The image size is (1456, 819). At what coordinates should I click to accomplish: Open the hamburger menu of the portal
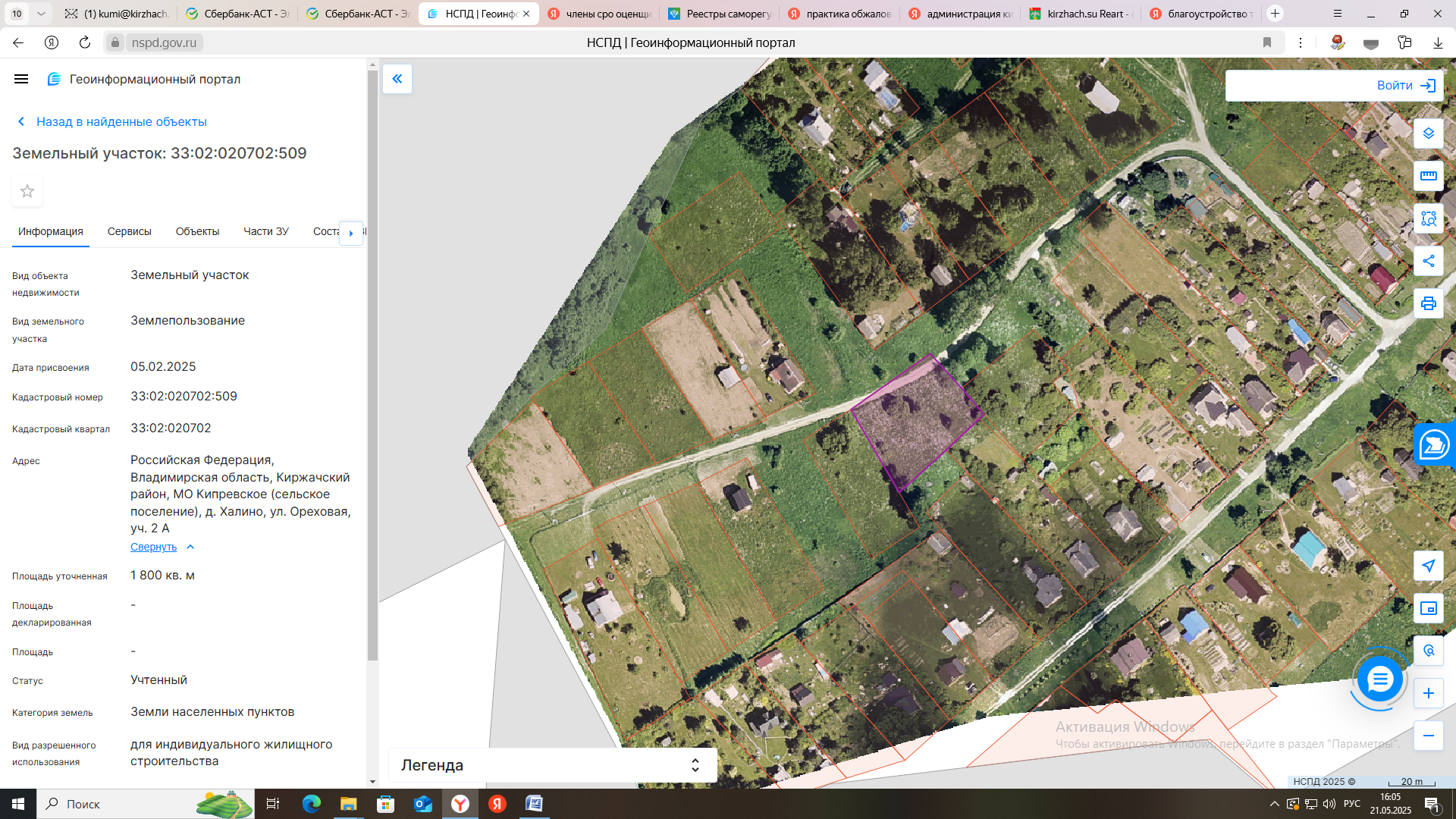point(21,79)
